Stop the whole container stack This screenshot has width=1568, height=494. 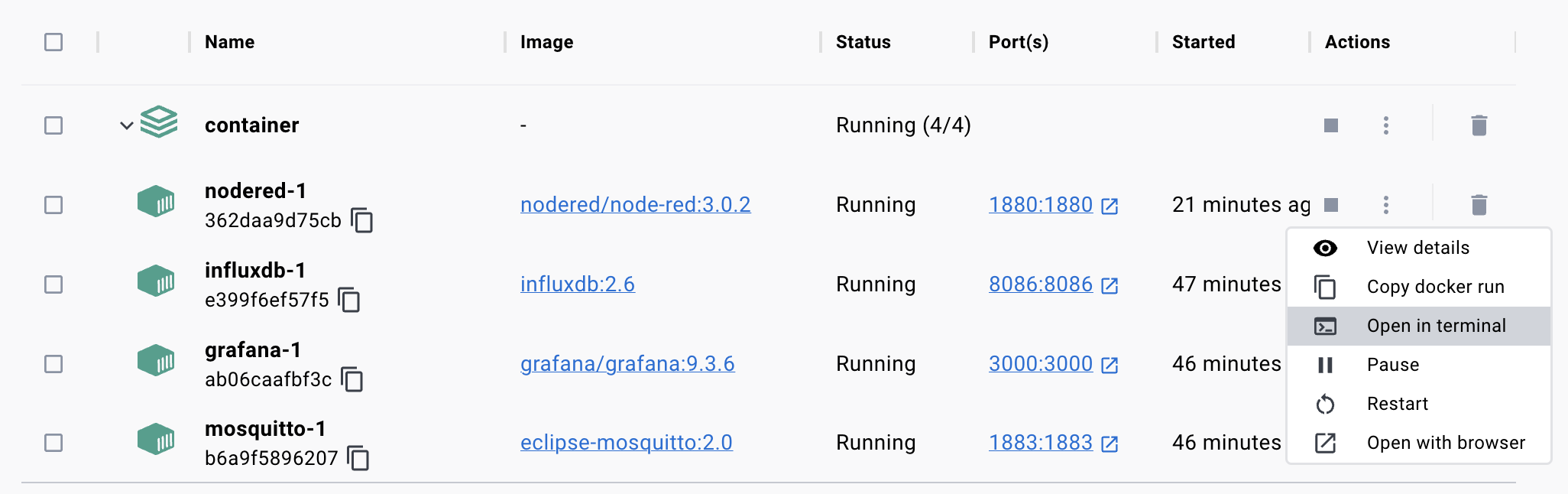coord(1330,125)
